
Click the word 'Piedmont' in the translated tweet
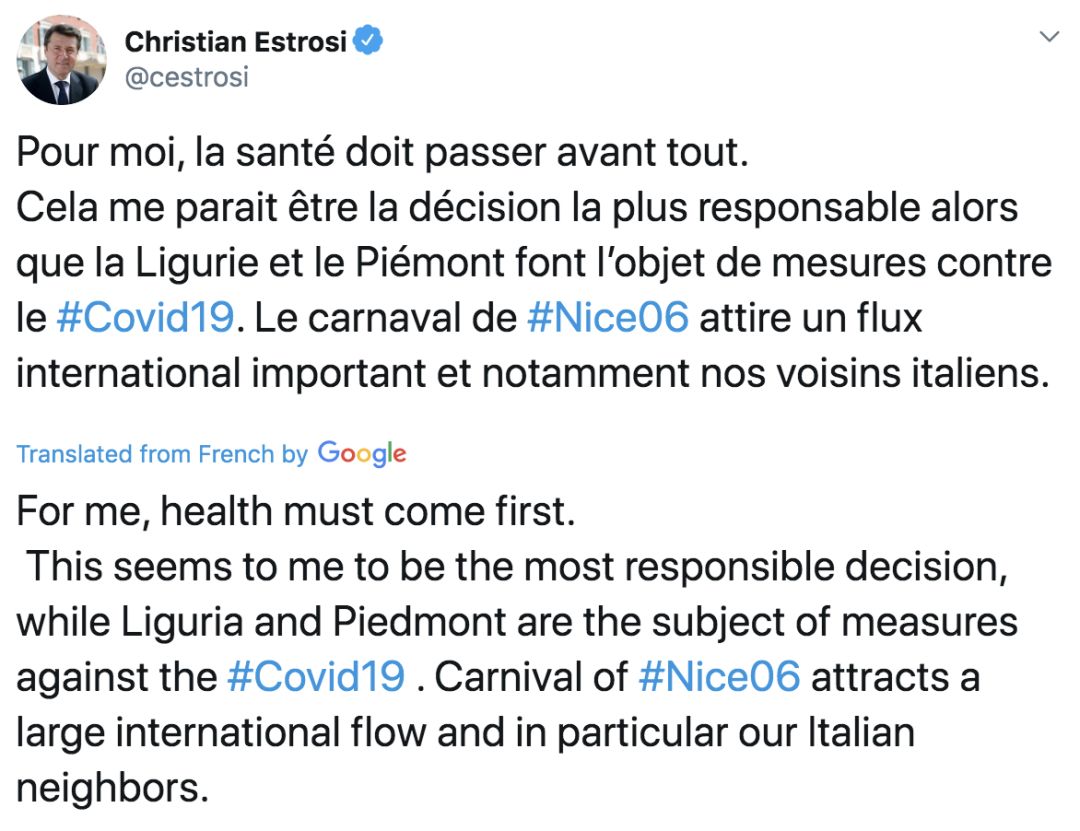point(419,622)
